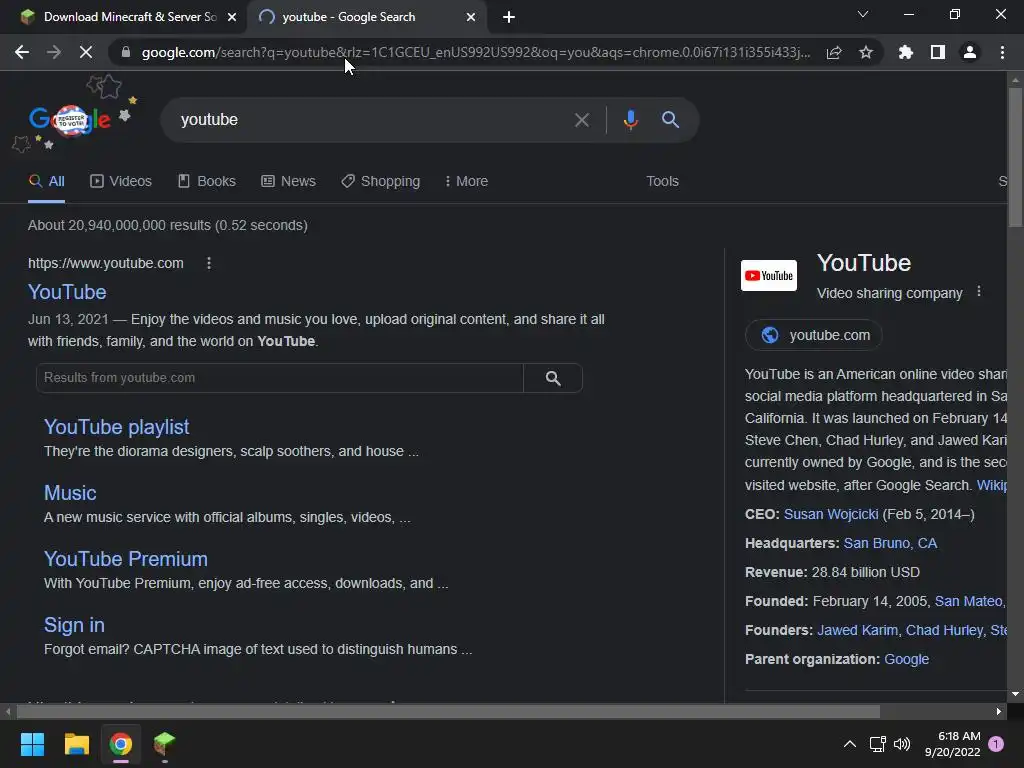Switch to Download Minecraft & Server tab
Screen dimensions: 1024x768
click(x=124, y=17)
